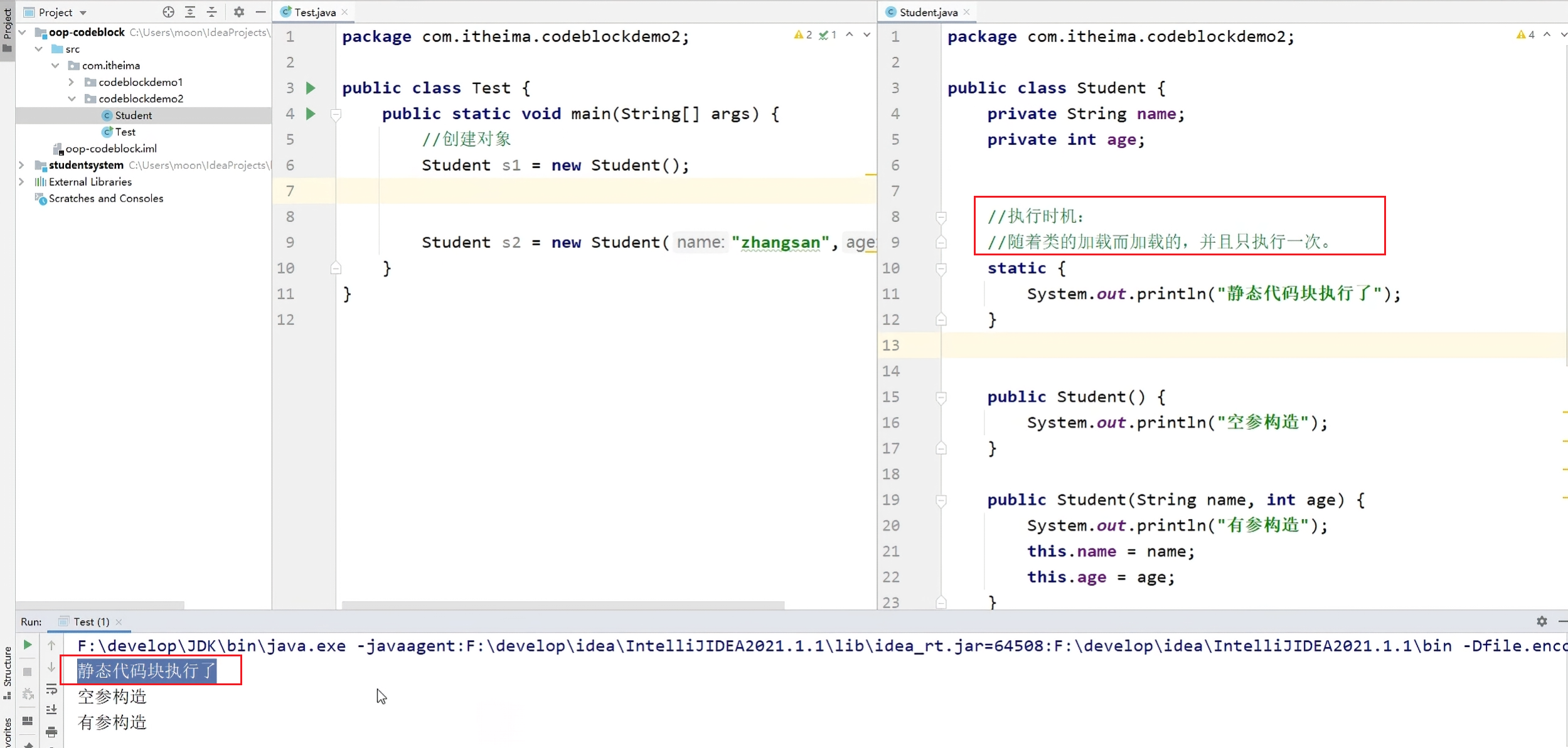Select the Test (1) run tab

[91, 621]
